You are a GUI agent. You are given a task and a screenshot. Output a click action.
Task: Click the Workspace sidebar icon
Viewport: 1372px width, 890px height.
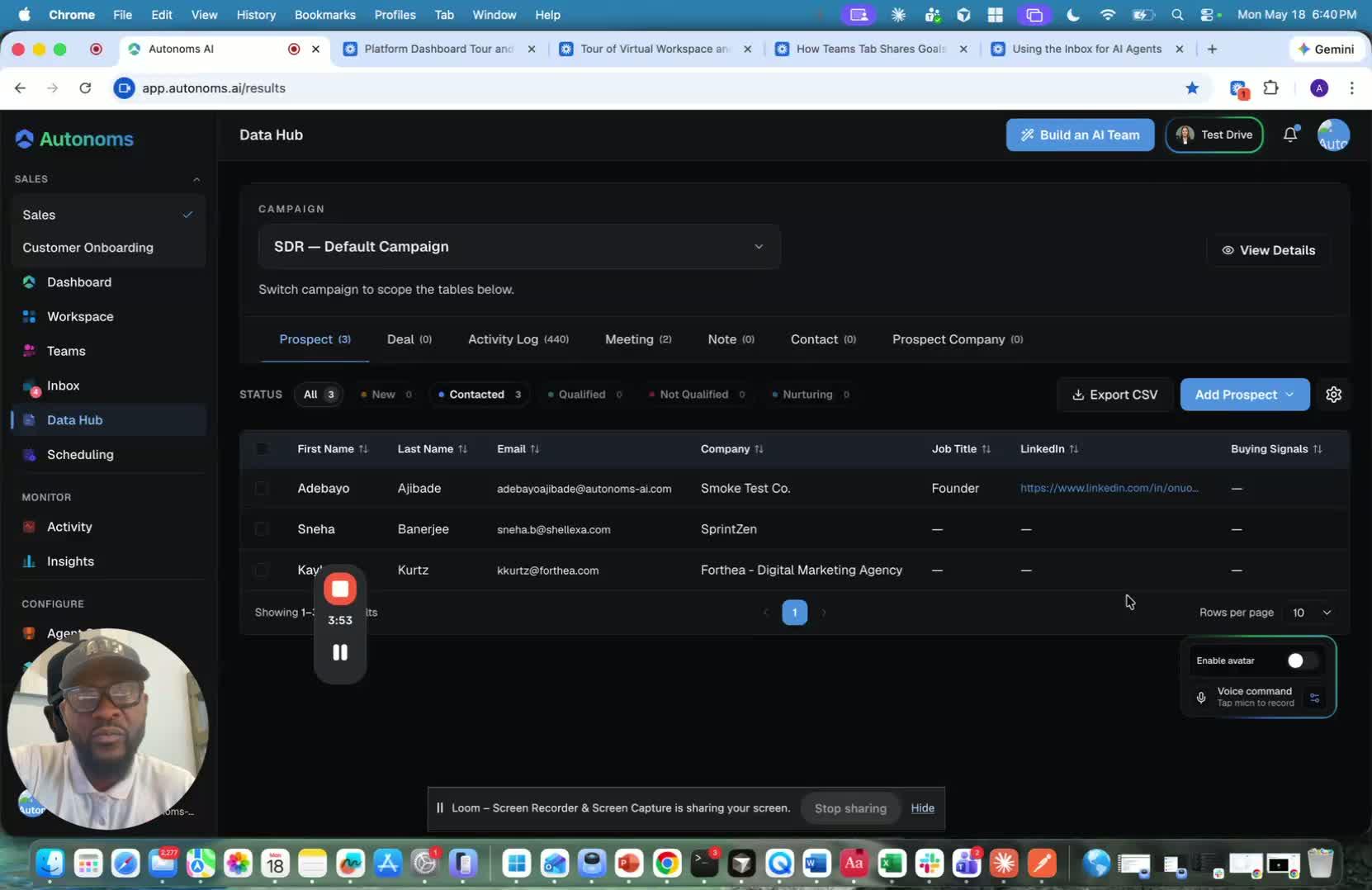click(29, 317)
